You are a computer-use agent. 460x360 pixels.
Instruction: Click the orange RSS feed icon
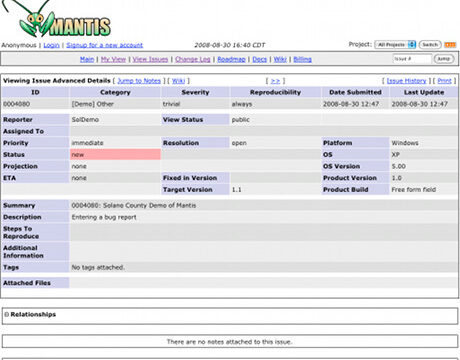pos(450,44)
